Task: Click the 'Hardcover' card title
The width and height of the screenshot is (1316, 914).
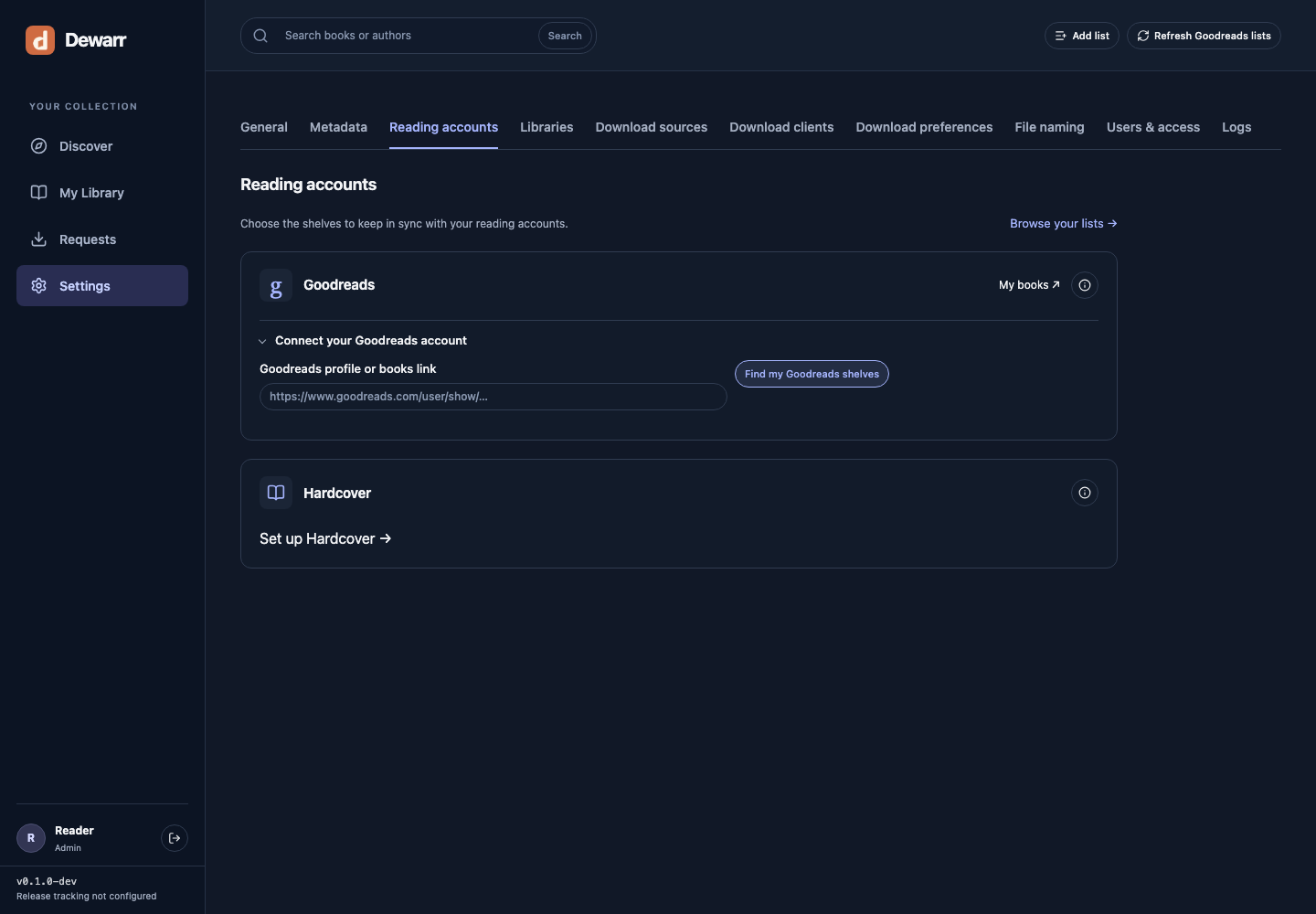Action: 337,494
